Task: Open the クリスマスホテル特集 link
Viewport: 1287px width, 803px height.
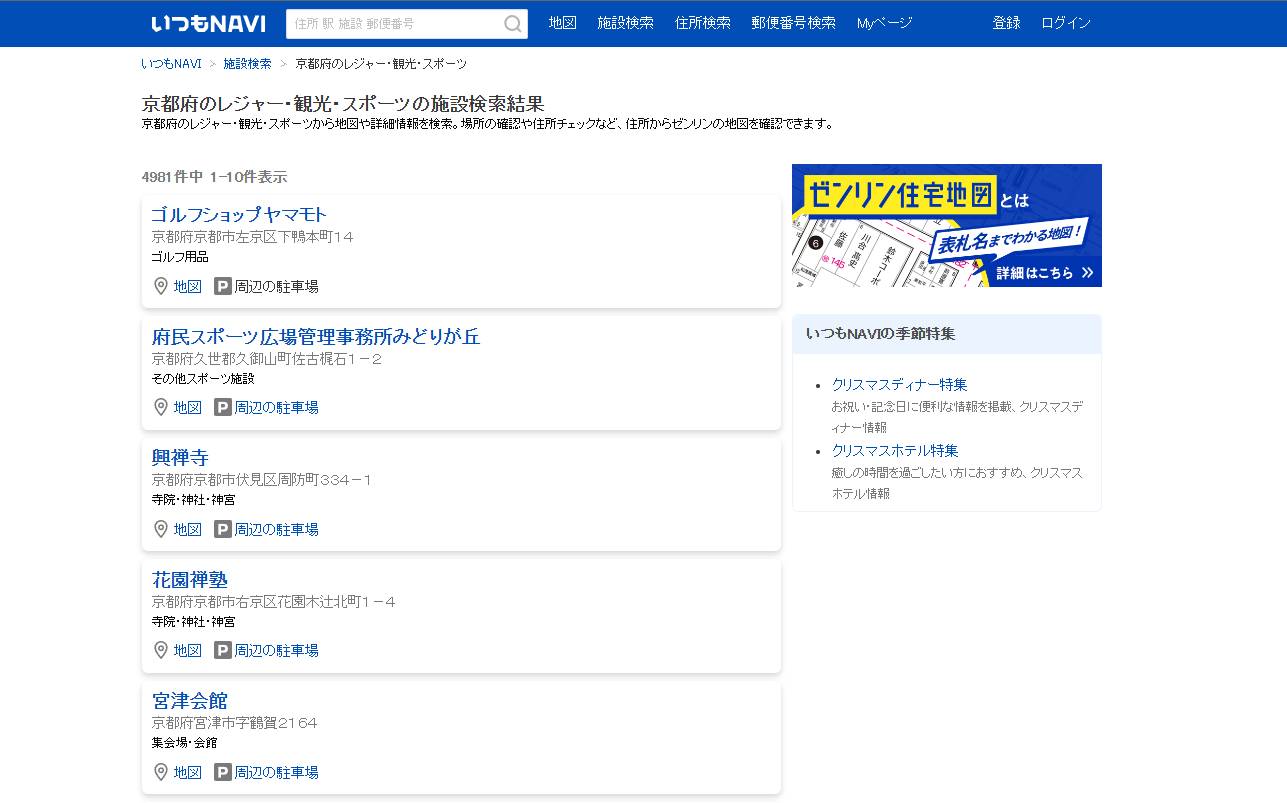Action: (x=895, y=451)
